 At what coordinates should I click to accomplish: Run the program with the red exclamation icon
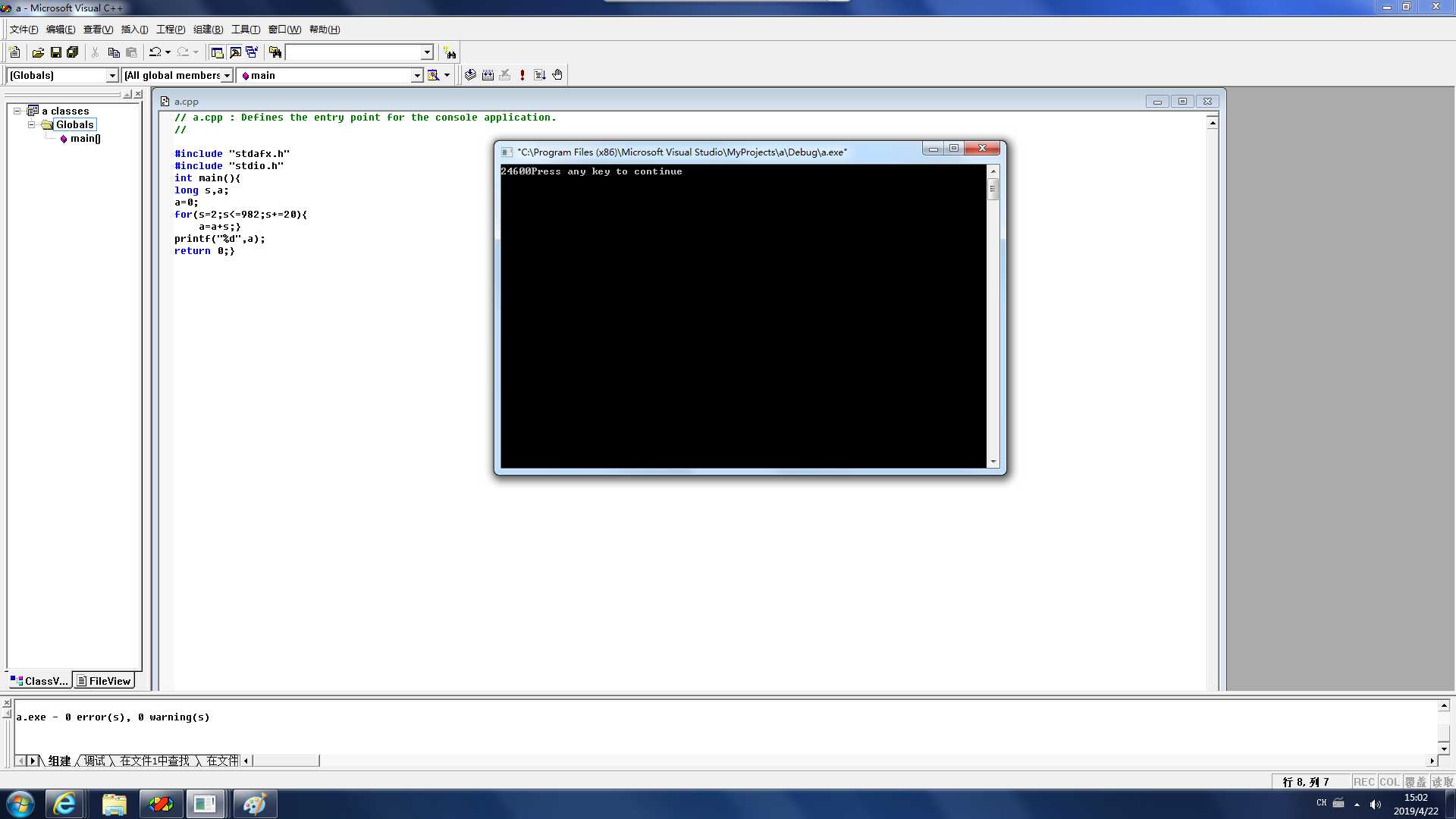tap(522, 75)
